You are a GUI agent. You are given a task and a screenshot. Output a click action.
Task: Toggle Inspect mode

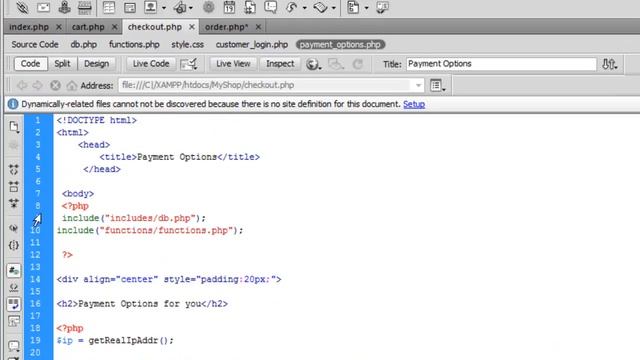[280, 64]
